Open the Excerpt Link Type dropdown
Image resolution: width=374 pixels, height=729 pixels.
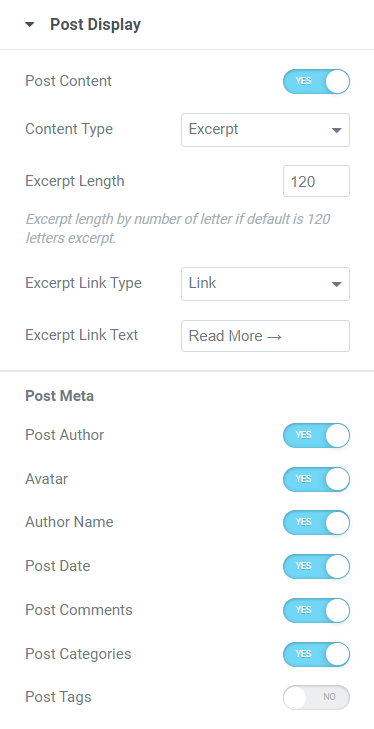[265, 284]
